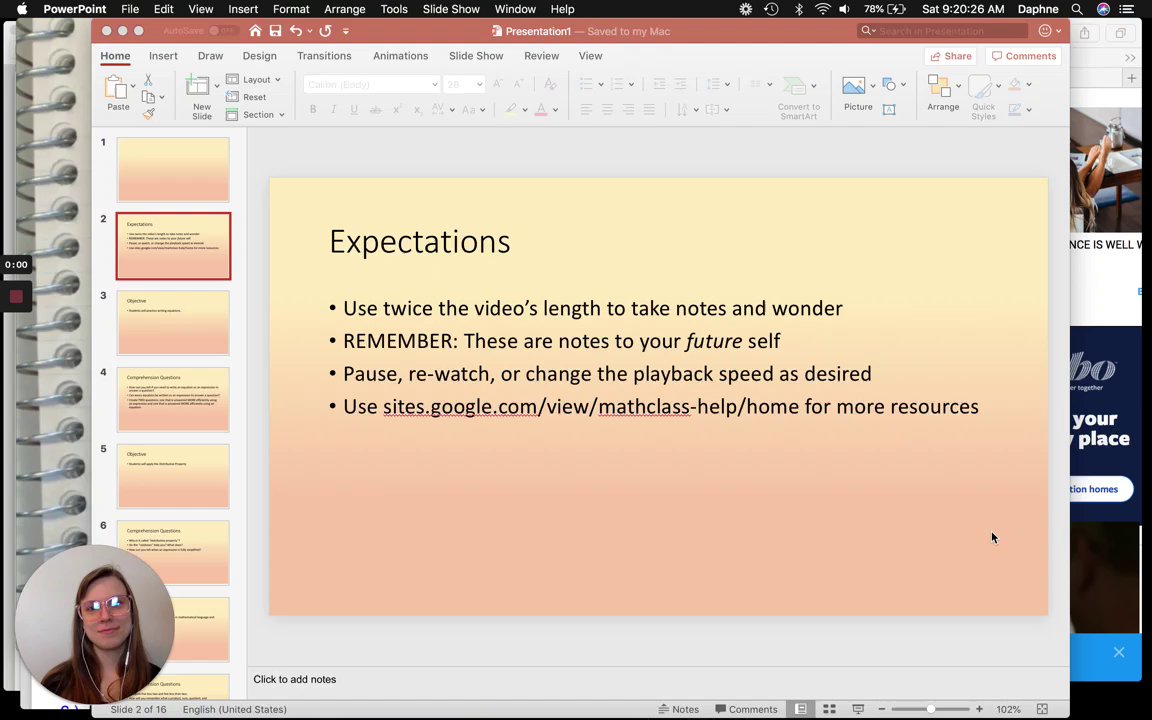Switch to the Design tab
Viewport: 1152px width, 720px height.
pos(259,56)
